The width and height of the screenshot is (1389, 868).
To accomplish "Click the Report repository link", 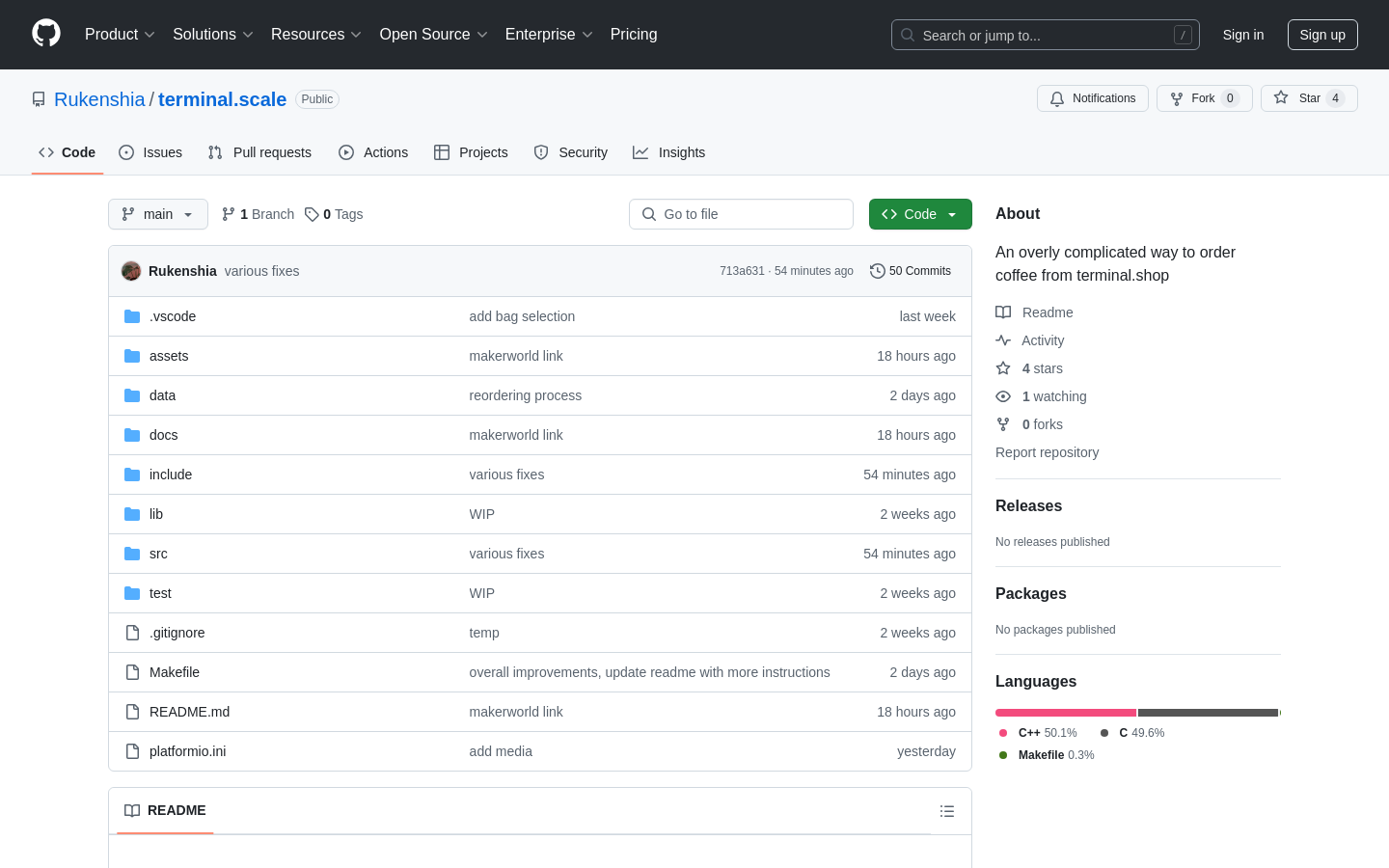I will point(1047,452).
